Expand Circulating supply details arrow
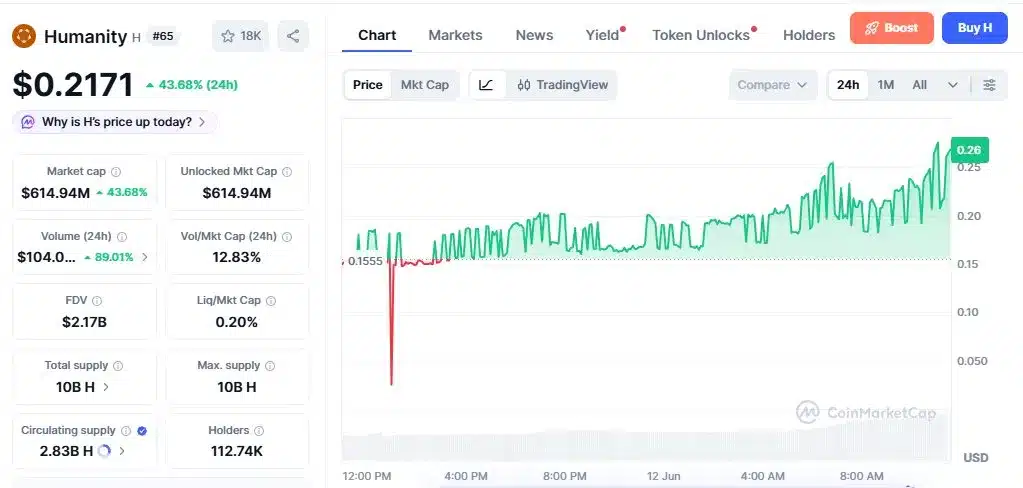 pos(122,451)
